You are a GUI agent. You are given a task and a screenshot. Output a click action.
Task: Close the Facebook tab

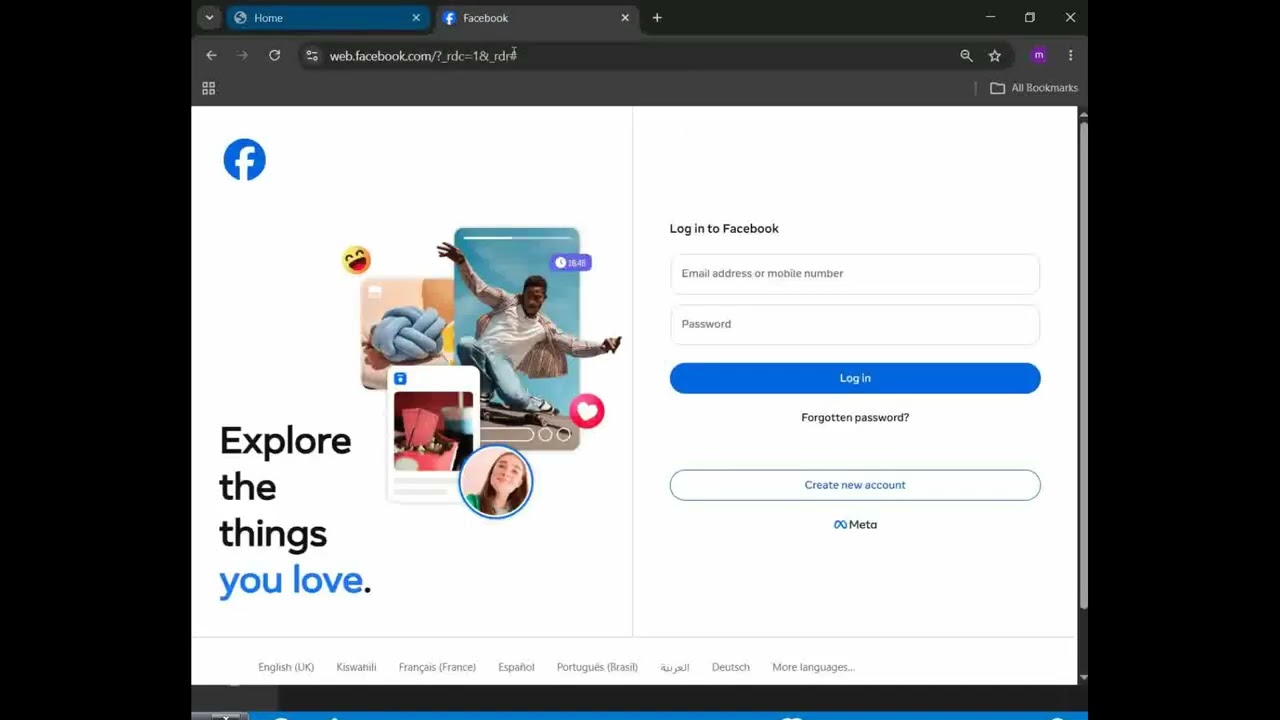click(625, 18)
